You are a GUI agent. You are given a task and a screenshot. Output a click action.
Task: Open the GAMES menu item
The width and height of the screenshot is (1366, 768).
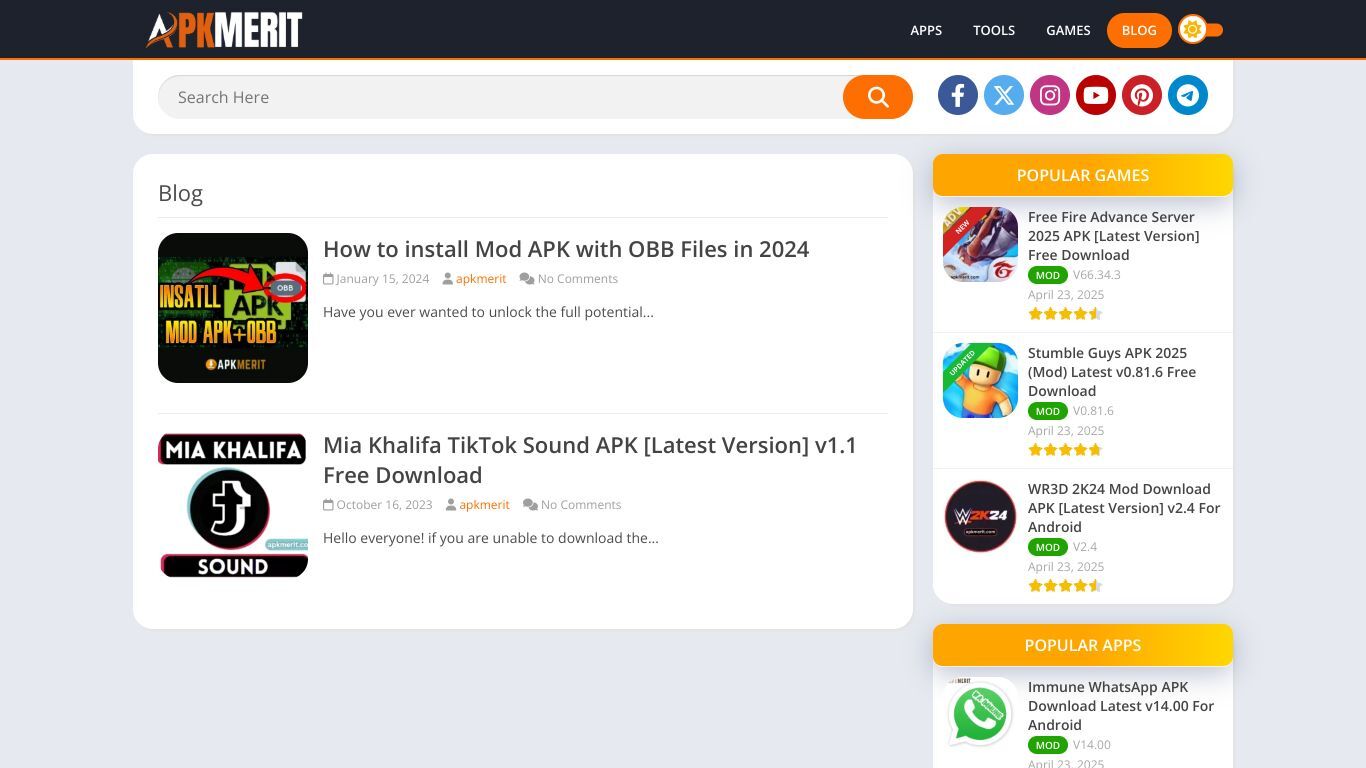(1068, 30)
